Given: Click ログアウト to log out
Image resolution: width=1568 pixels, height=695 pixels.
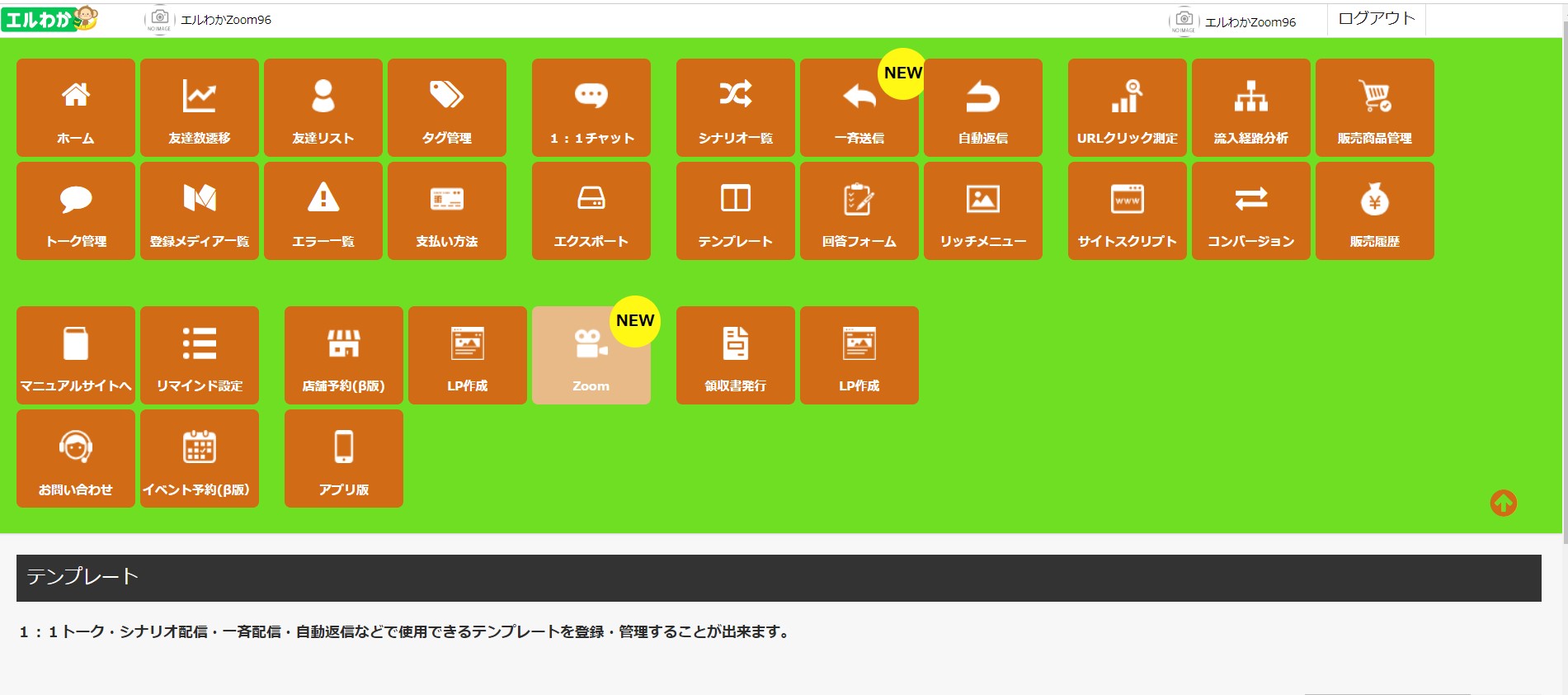Looking at the screenshot, I should [x=1376, y=18].
